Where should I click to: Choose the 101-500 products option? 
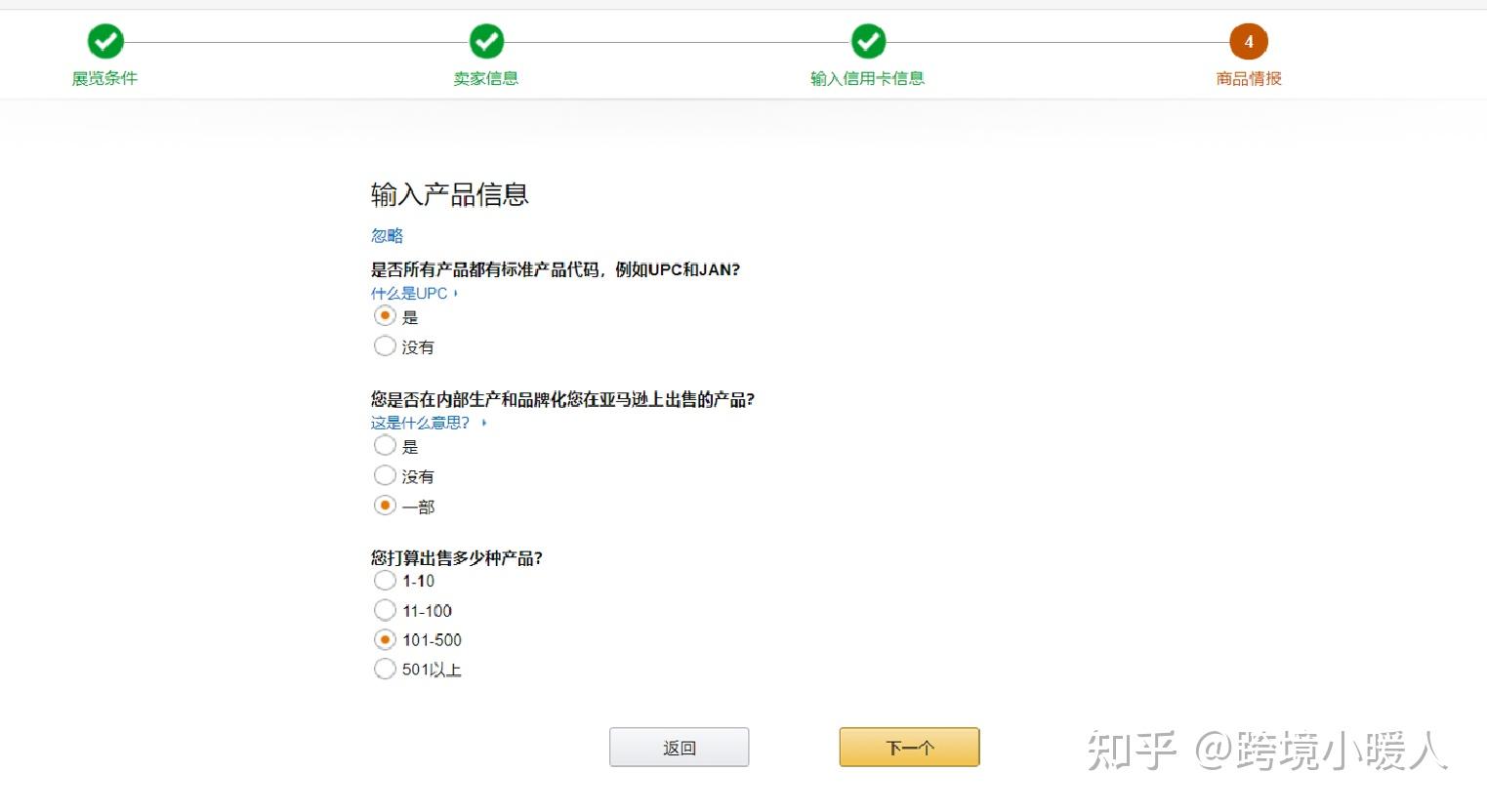pos(385,639)
